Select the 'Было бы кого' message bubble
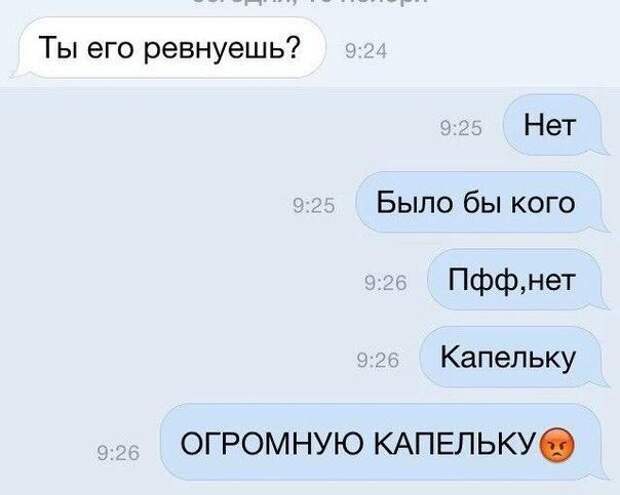The image size is (620, 495). coord(482,202)
